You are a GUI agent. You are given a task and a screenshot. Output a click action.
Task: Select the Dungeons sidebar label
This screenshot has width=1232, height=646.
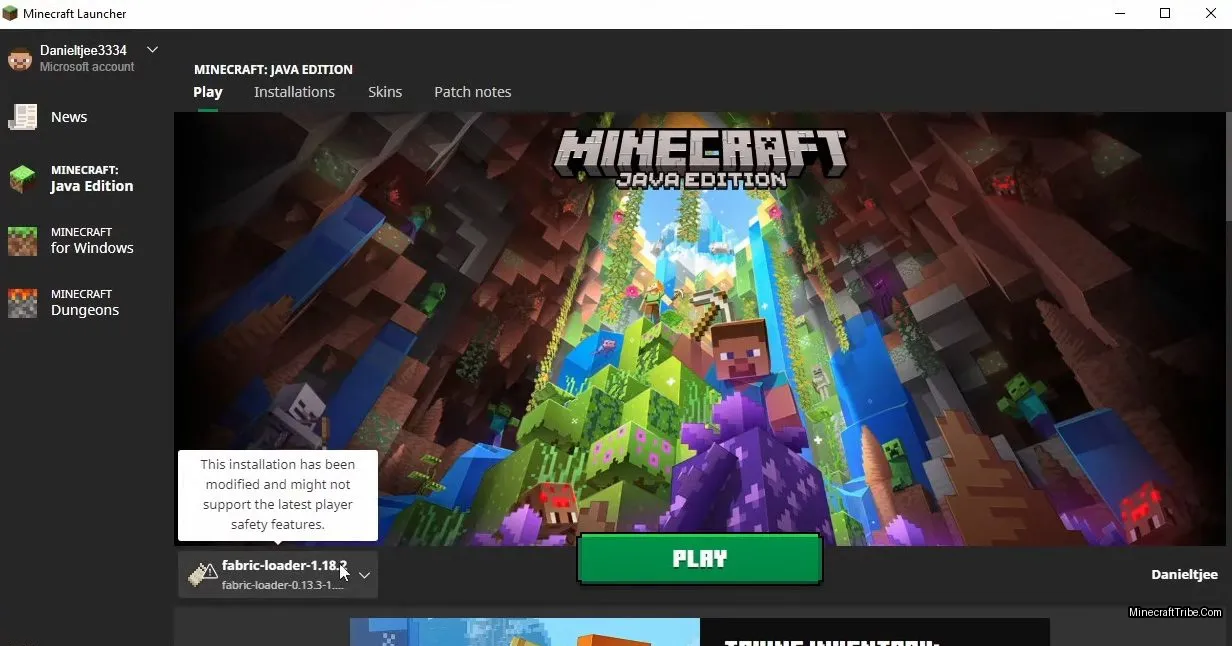[85, 310]
